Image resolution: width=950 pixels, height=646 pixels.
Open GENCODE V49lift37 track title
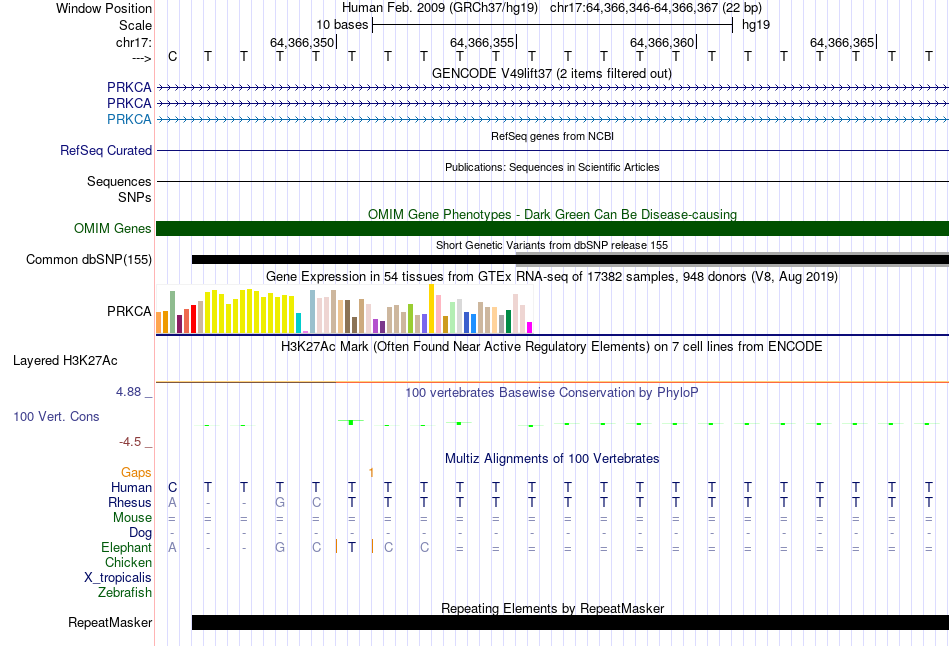click(551, 73)
